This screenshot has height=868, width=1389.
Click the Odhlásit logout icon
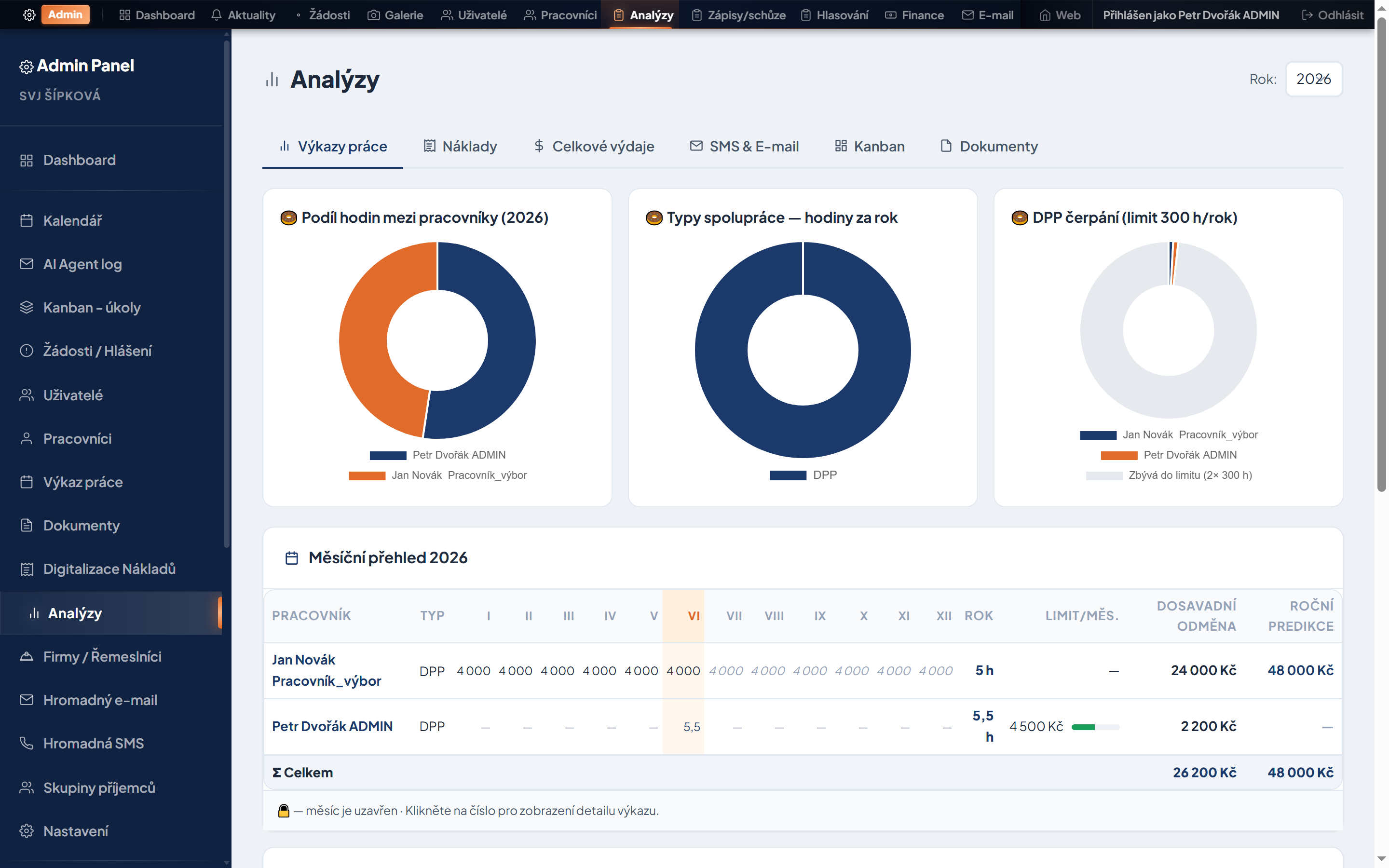point(1307,15)
